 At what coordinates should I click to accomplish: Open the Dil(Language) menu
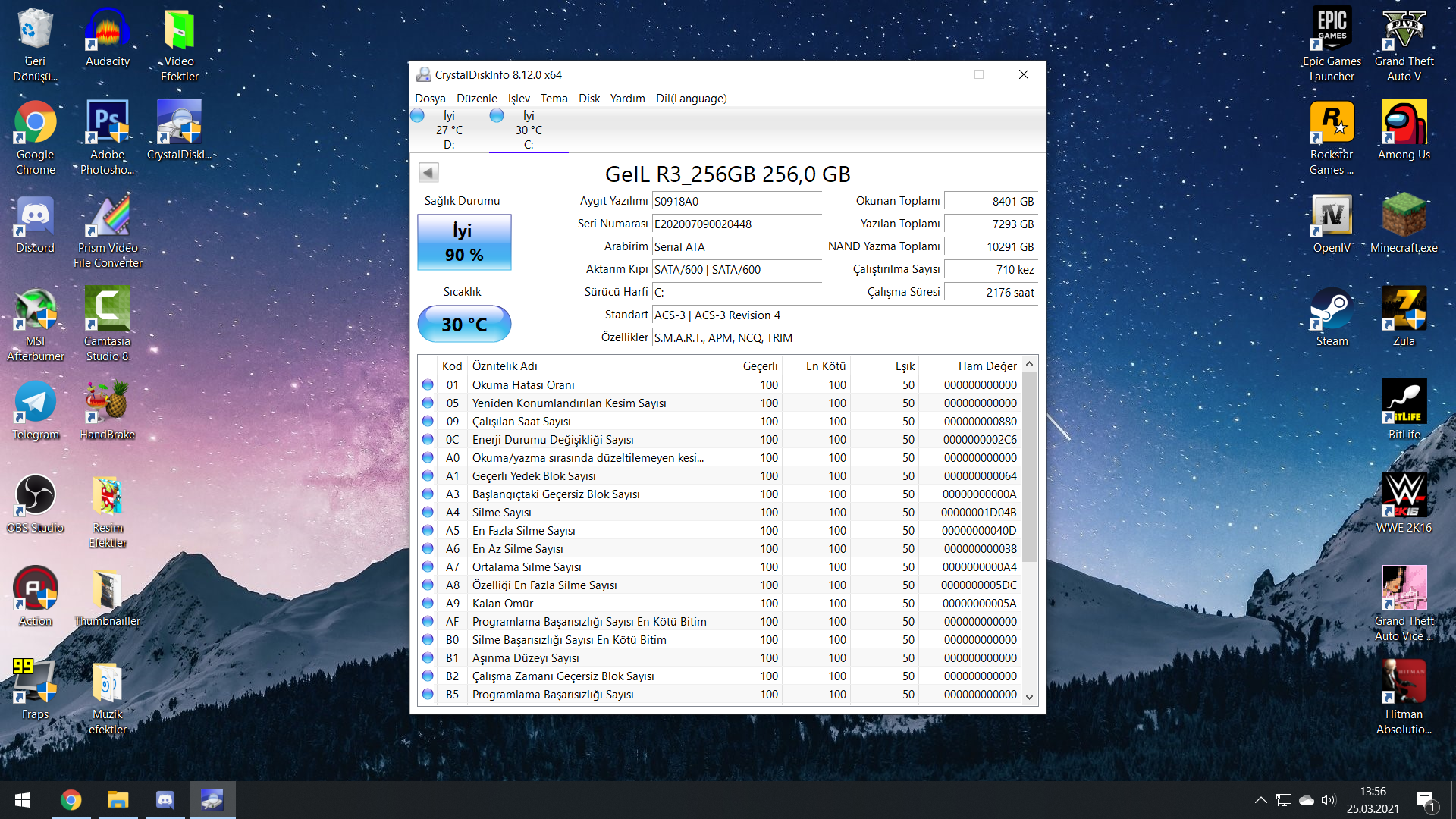tap(691, 99)
